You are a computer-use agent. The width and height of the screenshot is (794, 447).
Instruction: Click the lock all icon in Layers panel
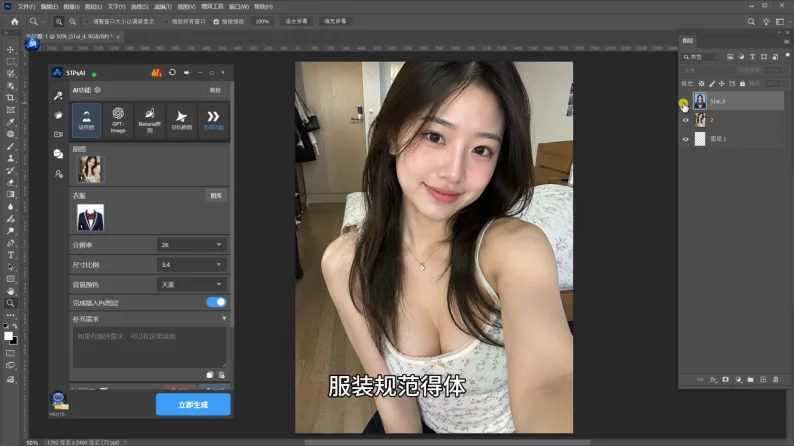coord(742,84)
